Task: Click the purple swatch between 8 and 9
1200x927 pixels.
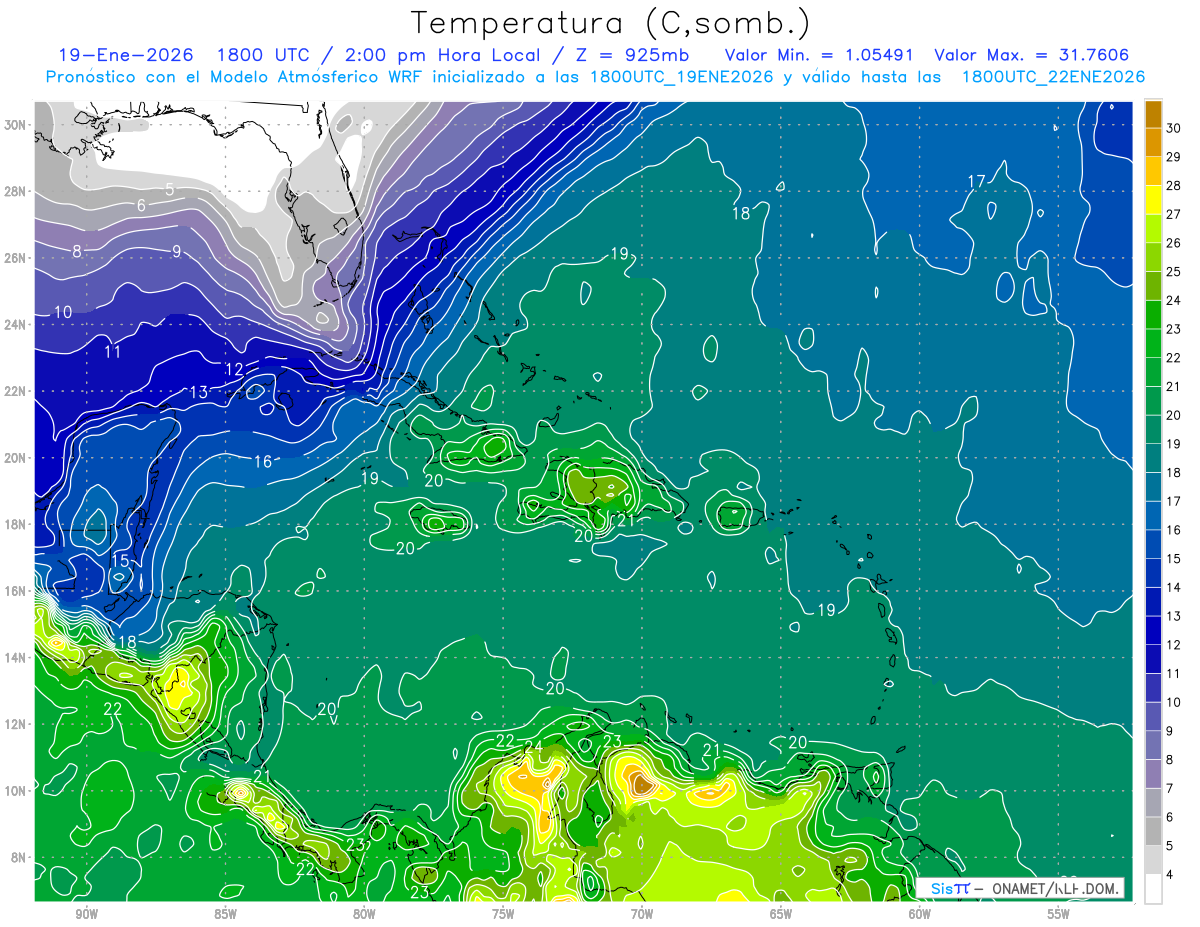Action: pos(1153,745)
